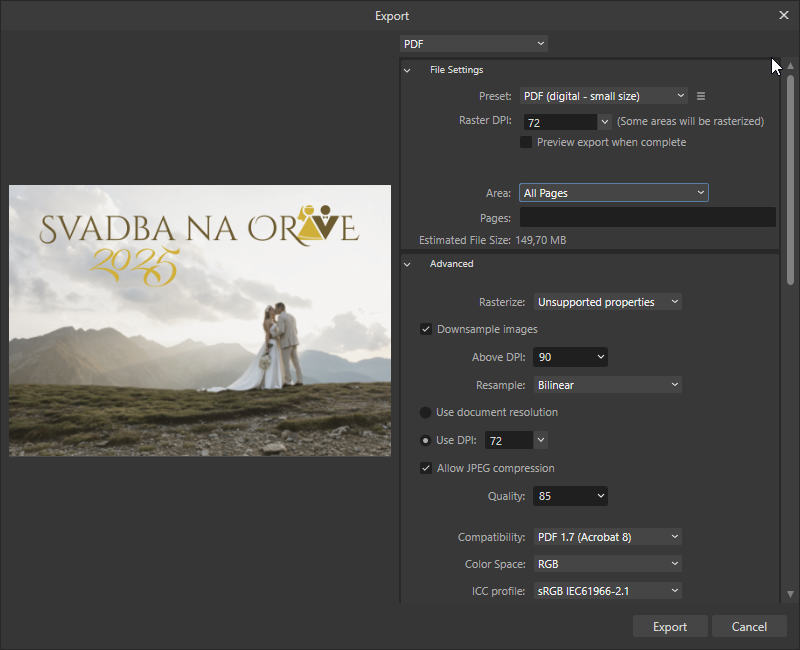Click the scroll down arrow of settings panel
The width and height of the screenshot is (800, 650).
point(791,594)
